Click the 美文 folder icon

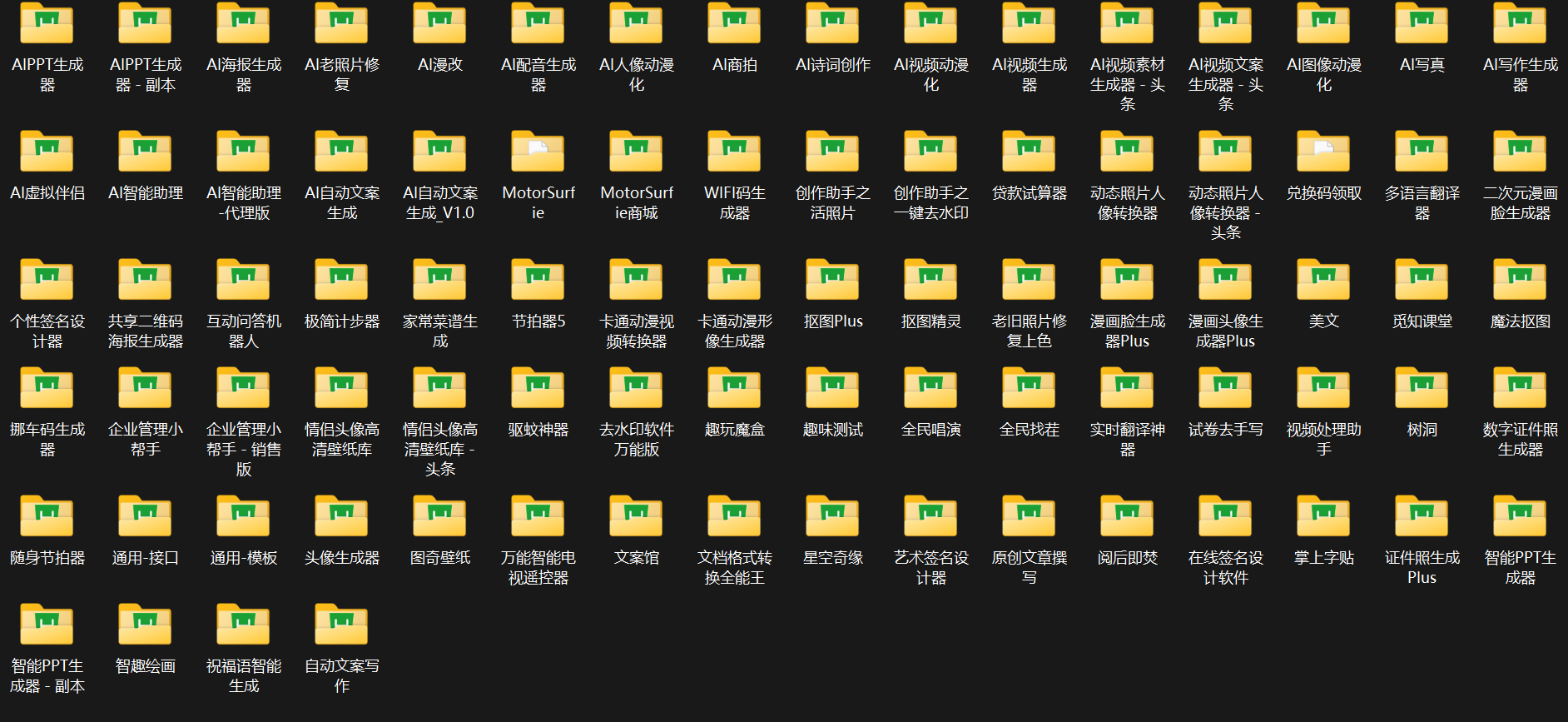(x=1323, y=280)
